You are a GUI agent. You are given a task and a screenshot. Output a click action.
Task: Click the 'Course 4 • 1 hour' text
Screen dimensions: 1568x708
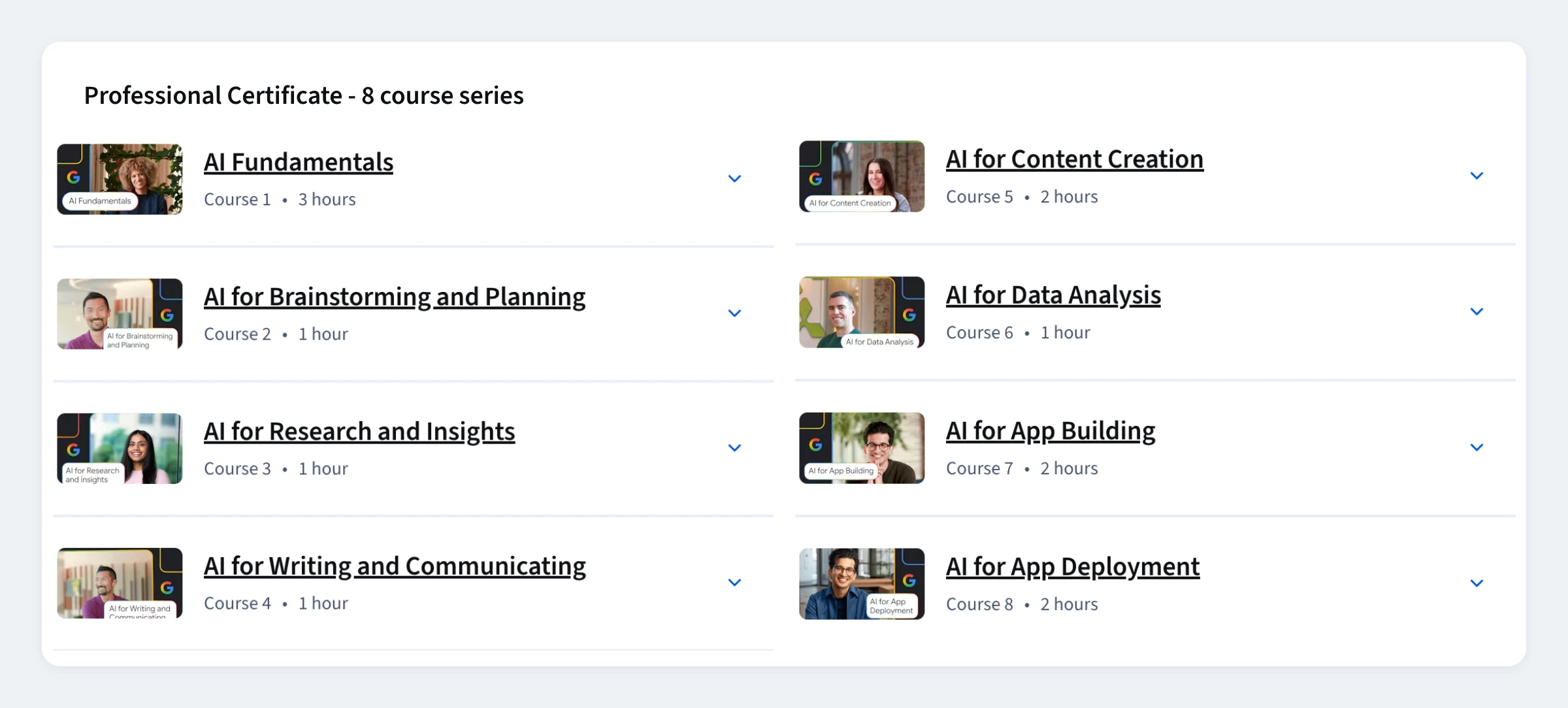[x=276, y=603]
